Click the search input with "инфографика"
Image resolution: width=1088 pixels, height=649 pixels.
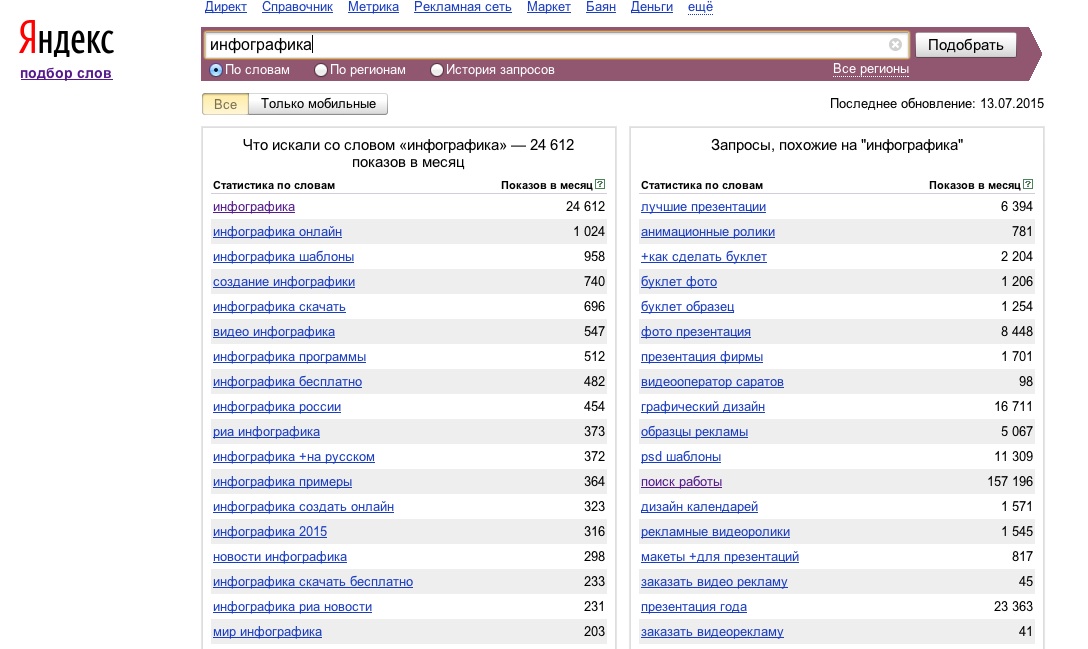(x=545, y=45)
